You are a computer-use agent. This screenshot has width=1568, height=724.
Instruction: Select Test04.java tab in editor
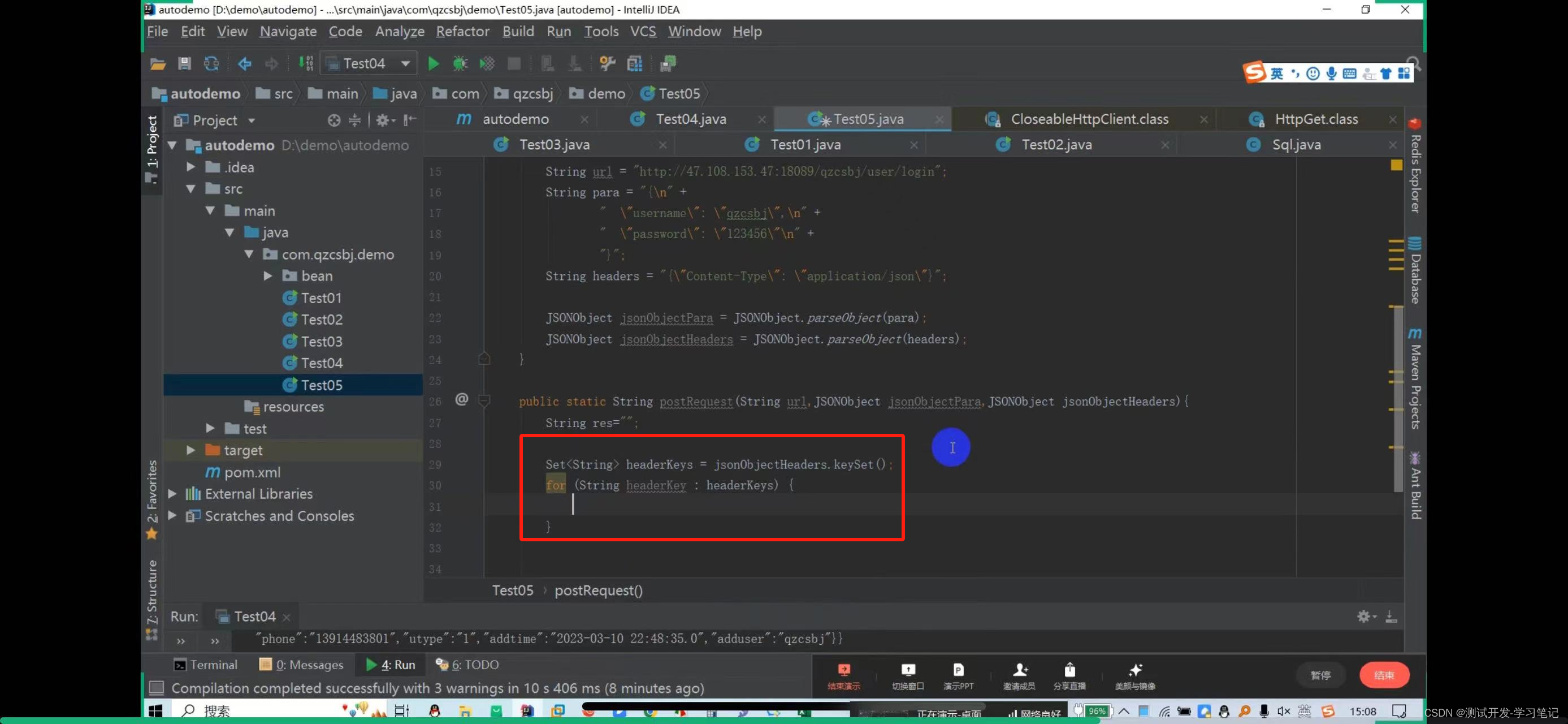(690, 119)
